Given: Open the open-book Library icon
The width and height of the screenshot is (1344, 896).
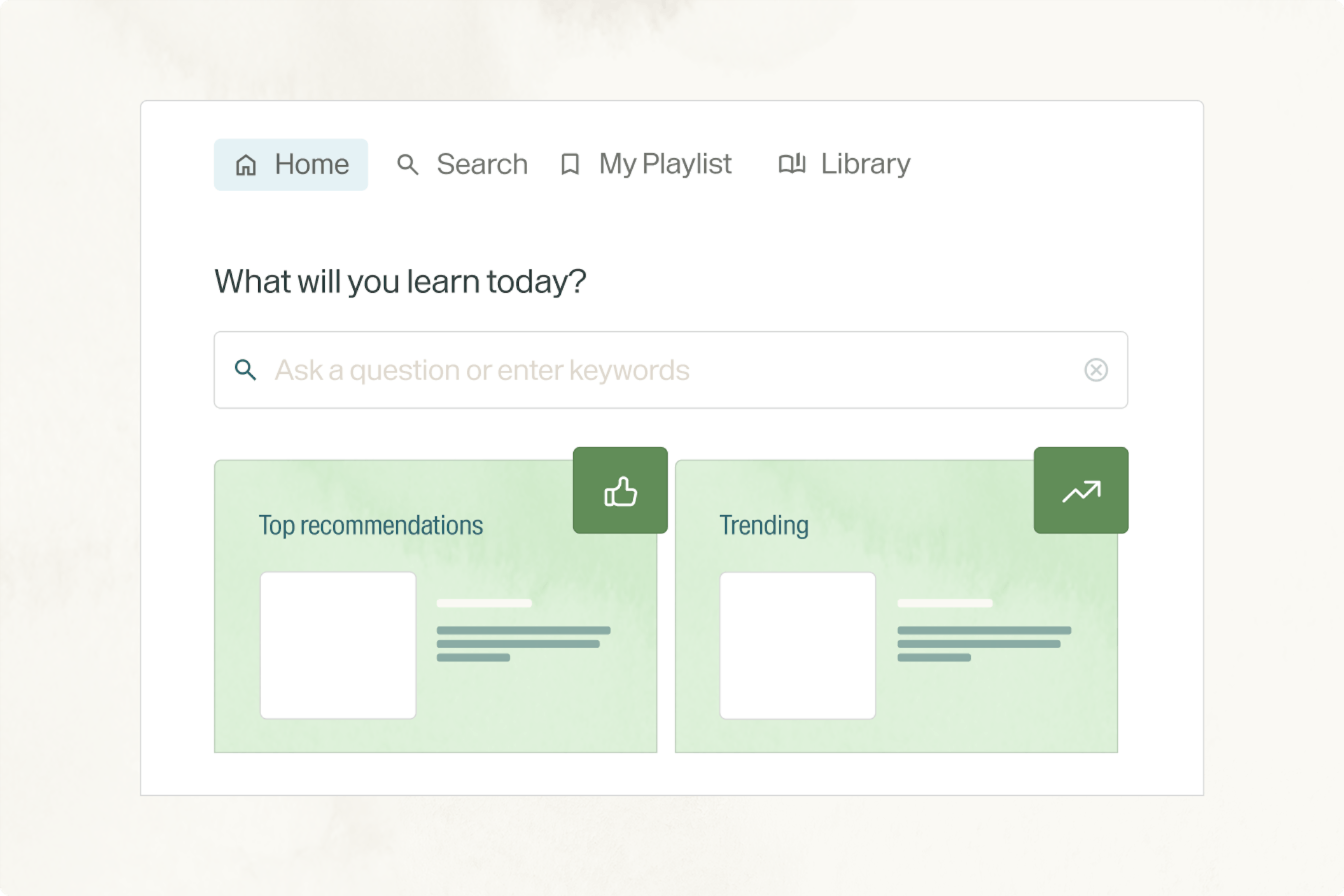Looking at the screenshot, I should click(x=792, y=164).
